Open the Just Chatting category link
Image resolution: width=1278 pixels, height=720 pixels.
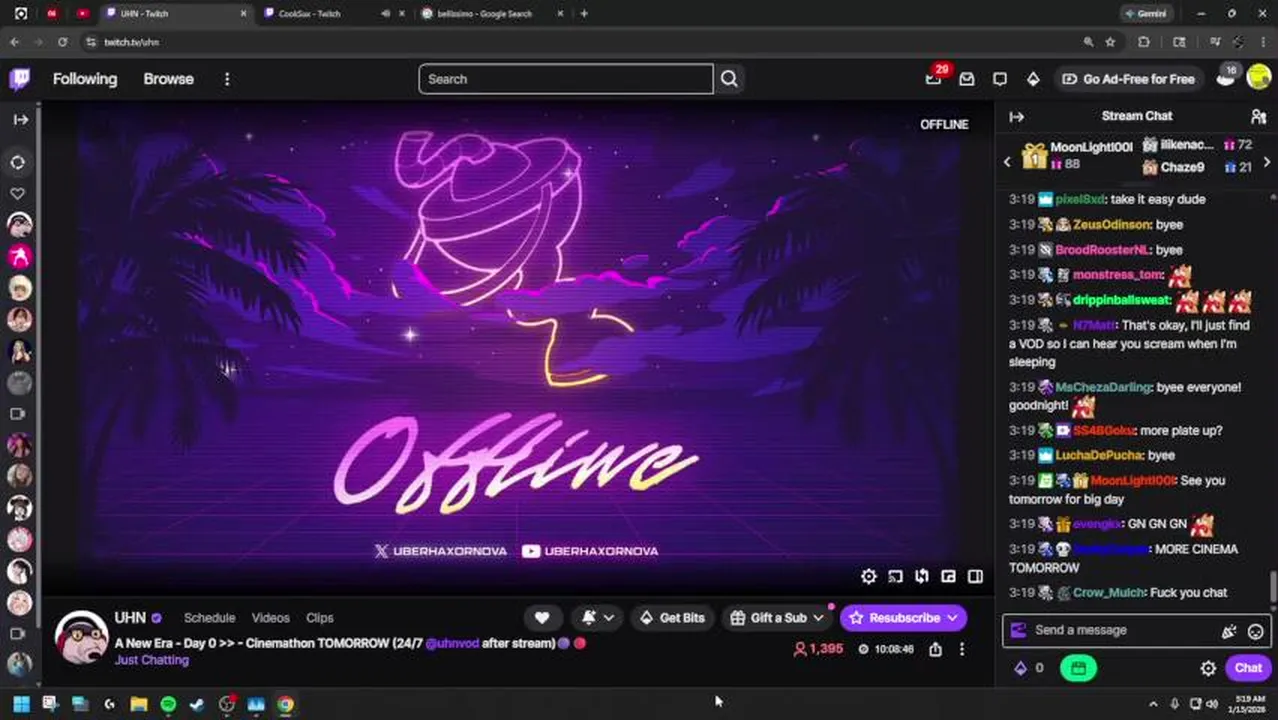click(151, 661)
